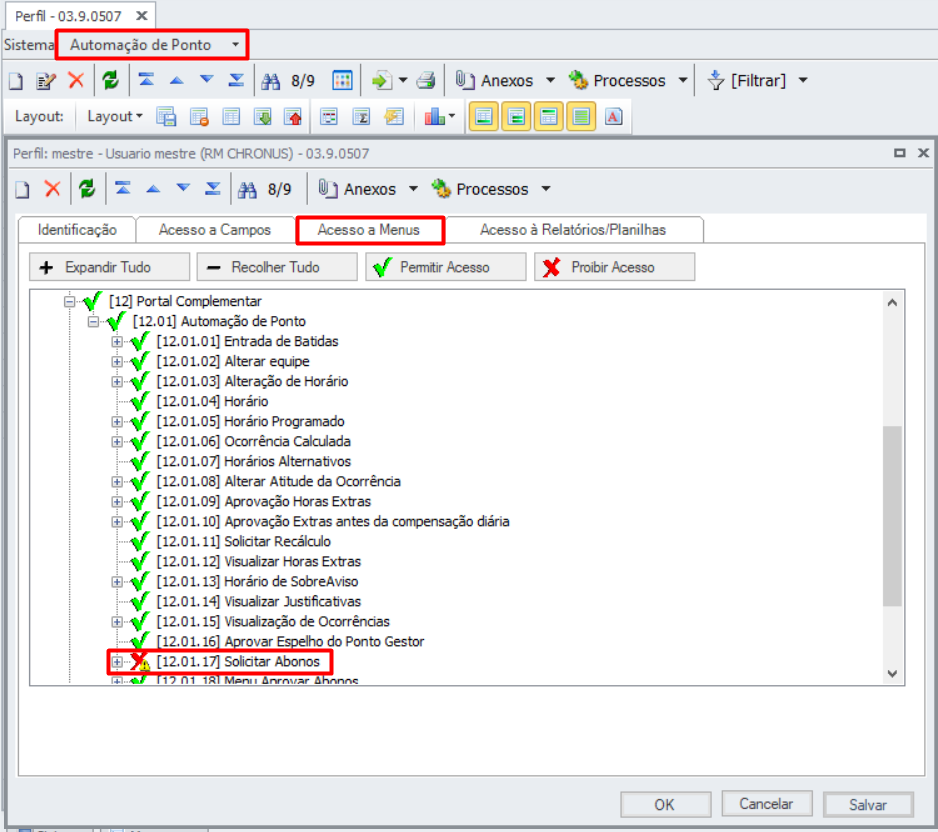Click the printer icon
Image resolution: width=938 pixels, height=832 pixels.
point(426,80)
